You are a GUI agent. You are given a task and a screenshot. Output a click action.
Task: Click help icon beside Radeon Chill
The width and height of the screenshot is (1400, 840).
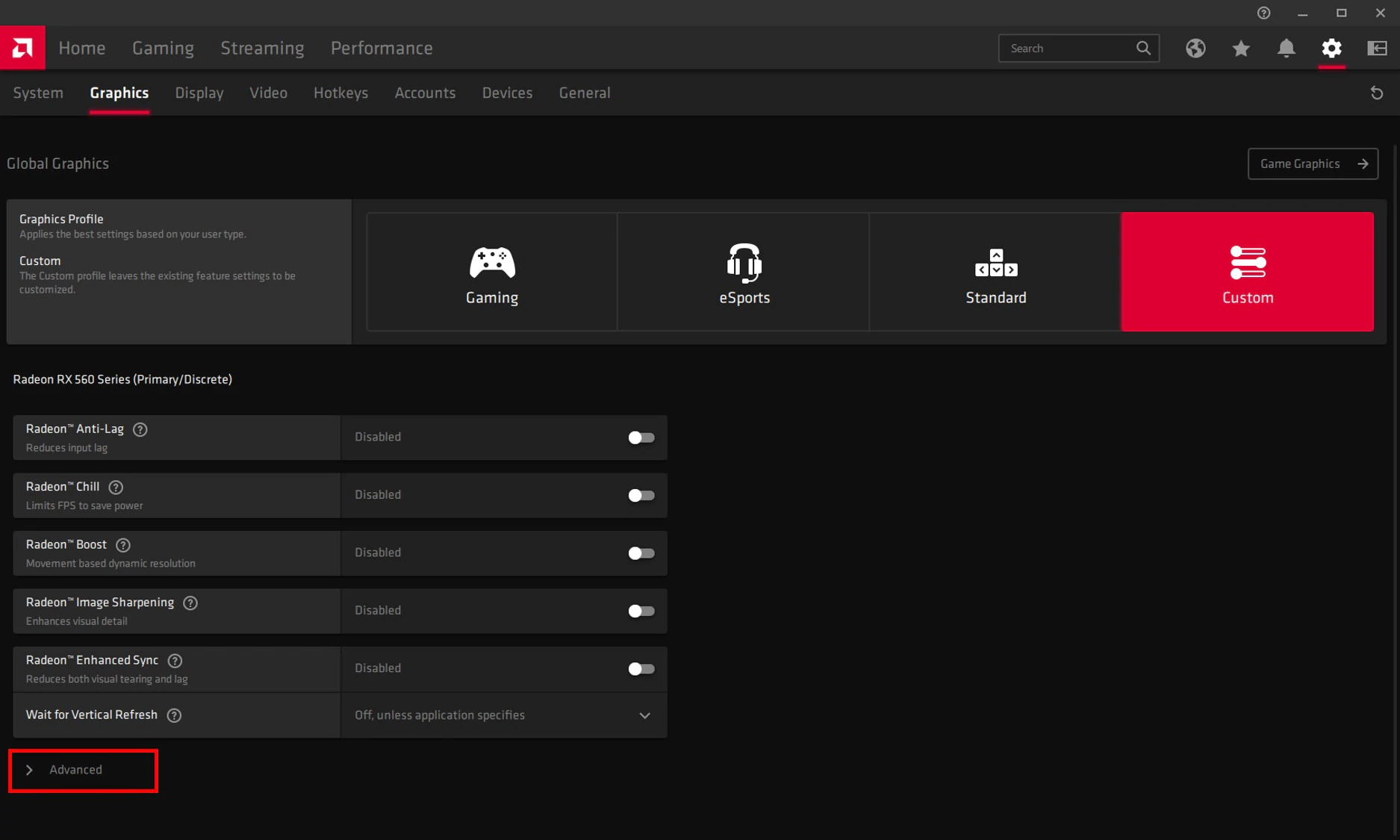tap(116, 487)
